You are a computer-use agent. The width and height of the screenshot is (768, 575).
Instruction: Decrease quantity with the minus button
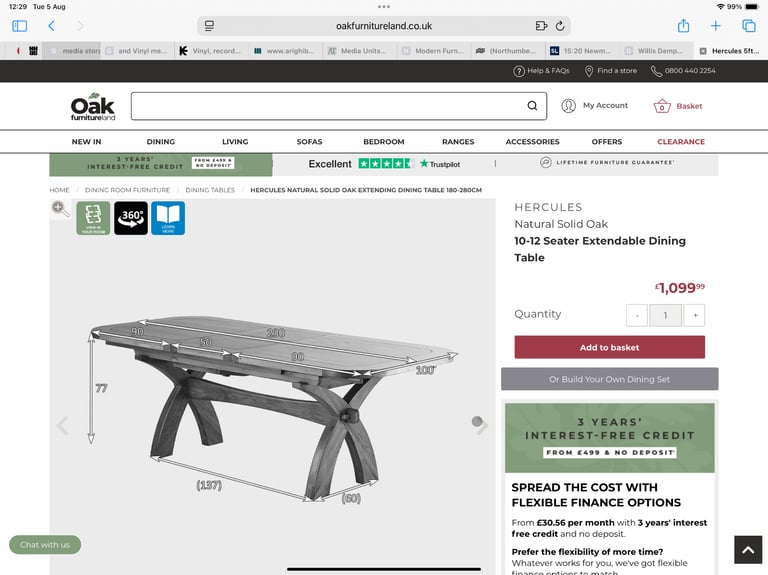pos(637,315)
